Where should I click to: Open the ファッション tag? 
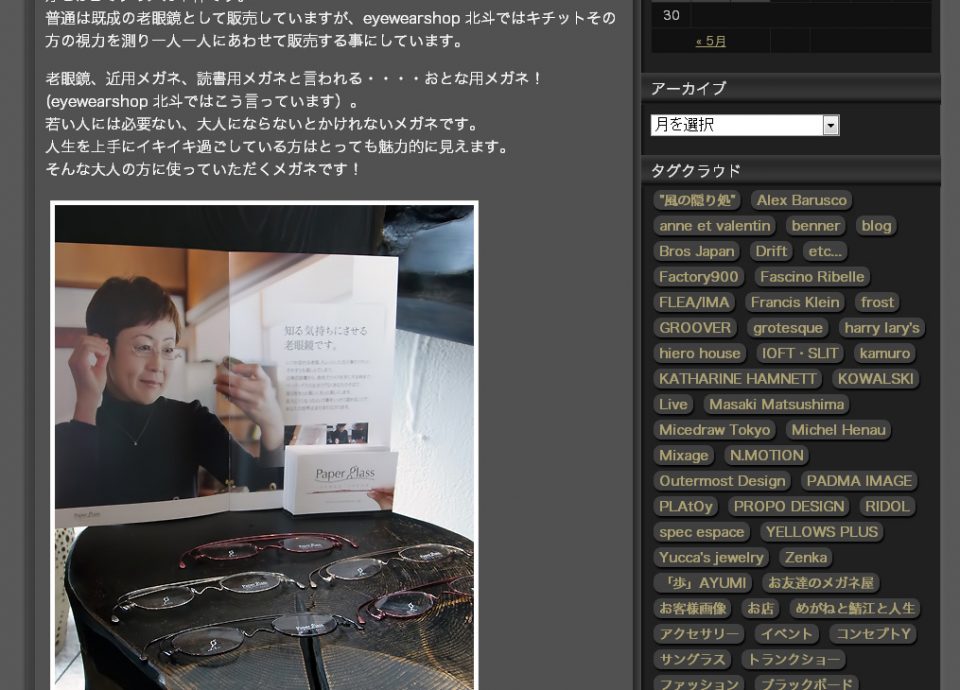click(x=699, y=683)
